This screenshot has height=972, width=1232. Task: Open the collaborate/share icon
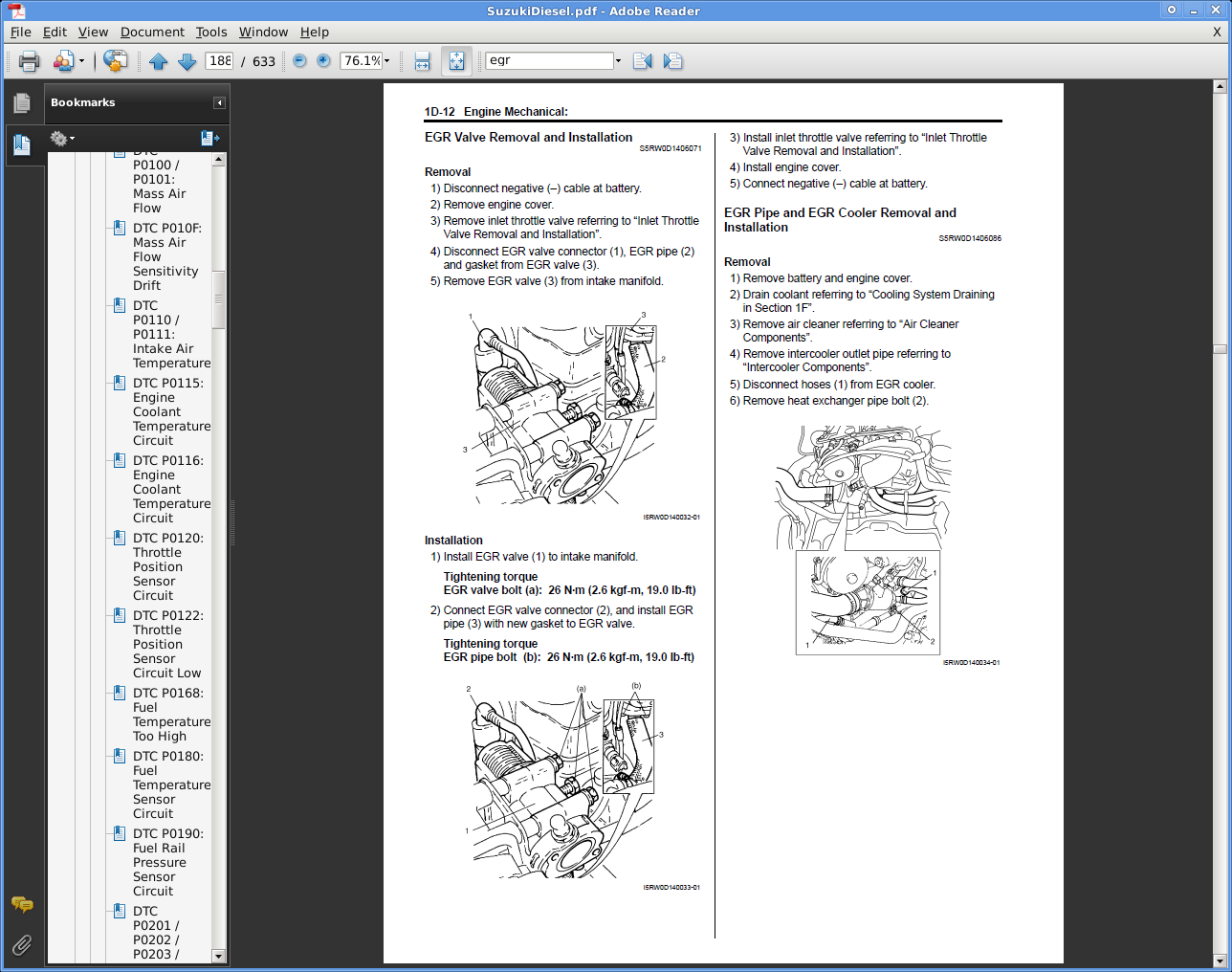pyautogui.click(x=63, y=61)
